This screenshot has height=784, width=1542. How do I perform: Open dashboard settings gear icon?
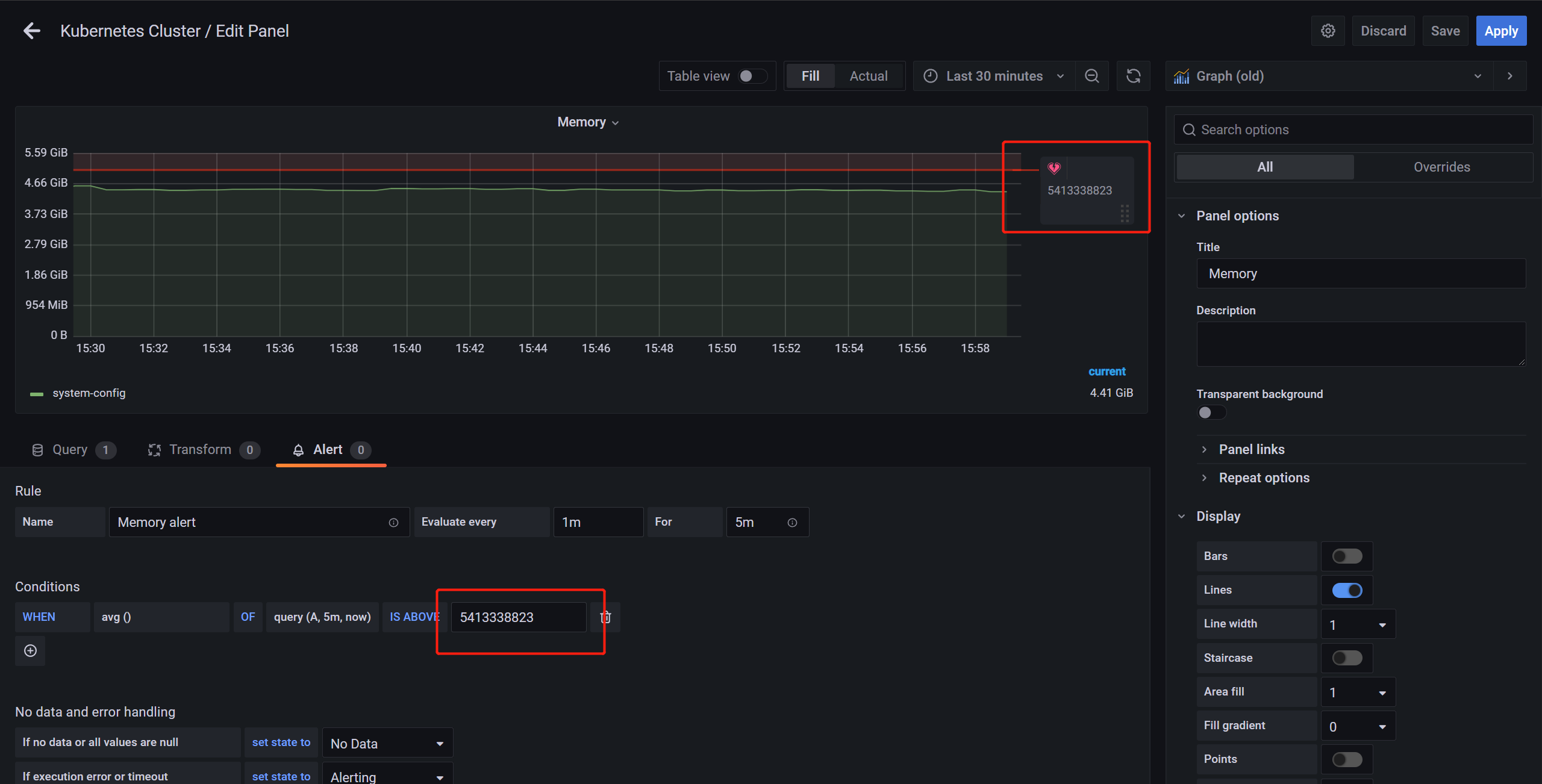[x=1328, y=31]
